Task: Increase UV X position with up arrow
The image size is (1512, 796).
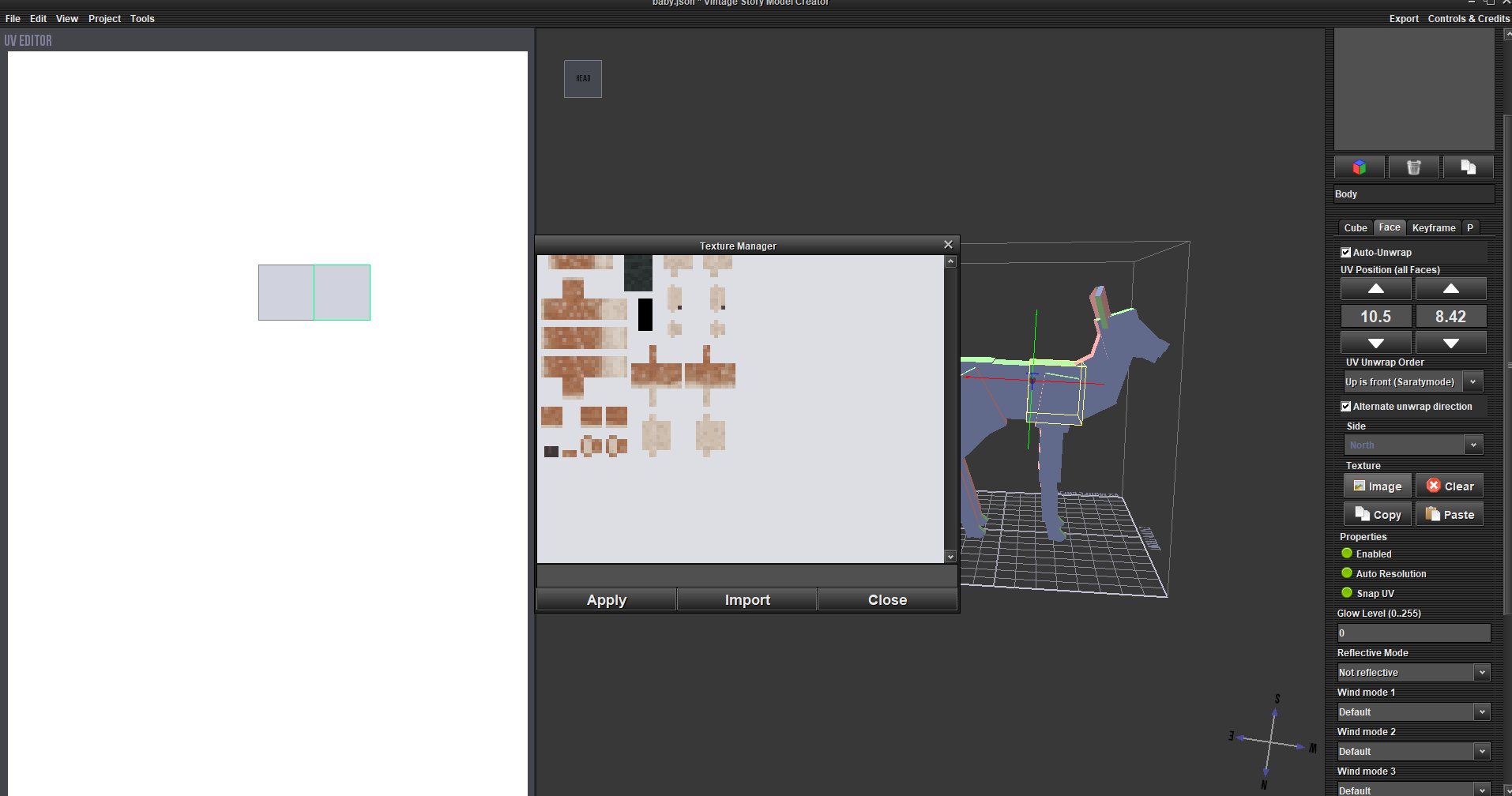Action: coord(1375,289)
